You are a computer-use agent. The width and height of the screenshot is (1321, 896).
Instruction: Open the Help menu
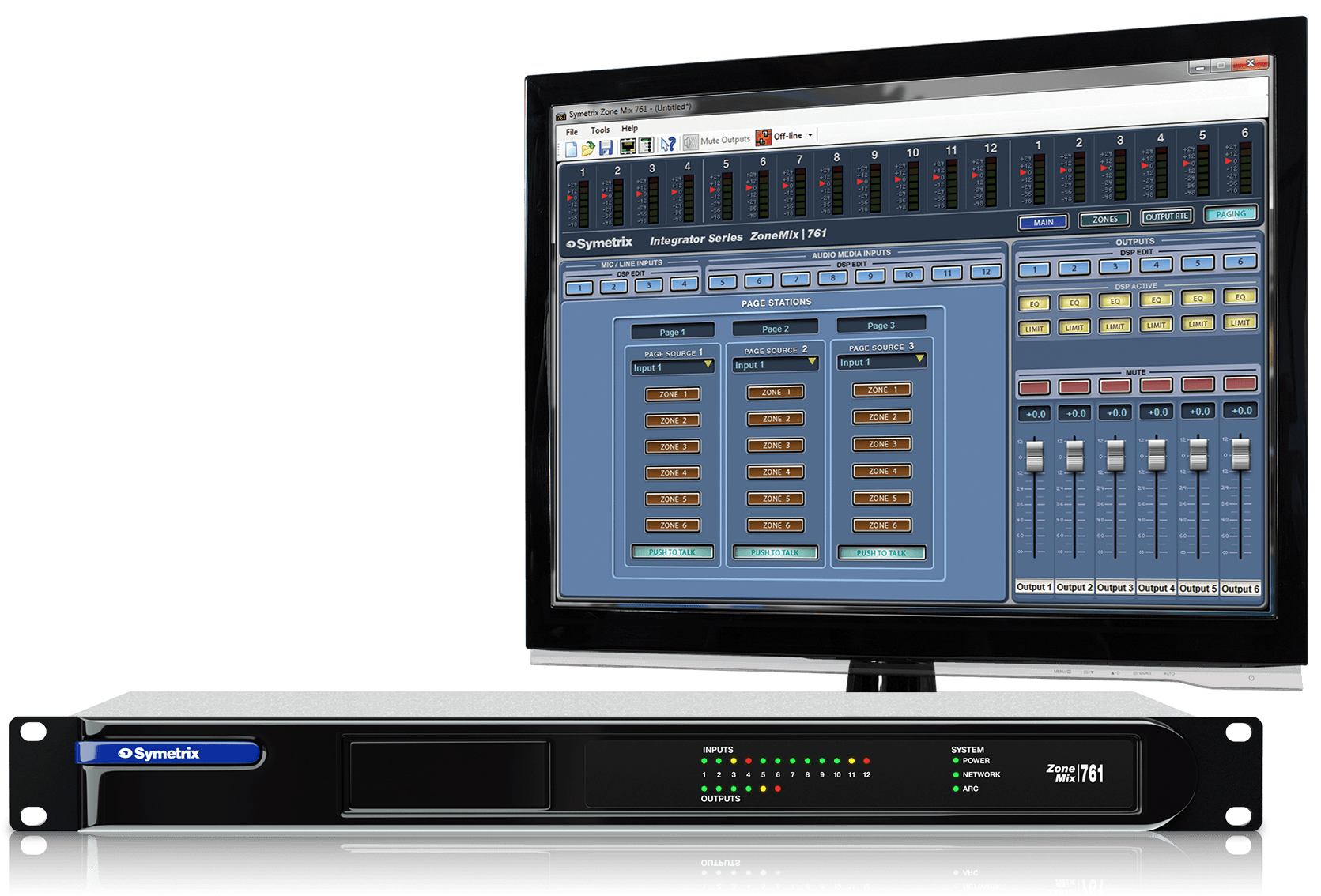(629, 128)
